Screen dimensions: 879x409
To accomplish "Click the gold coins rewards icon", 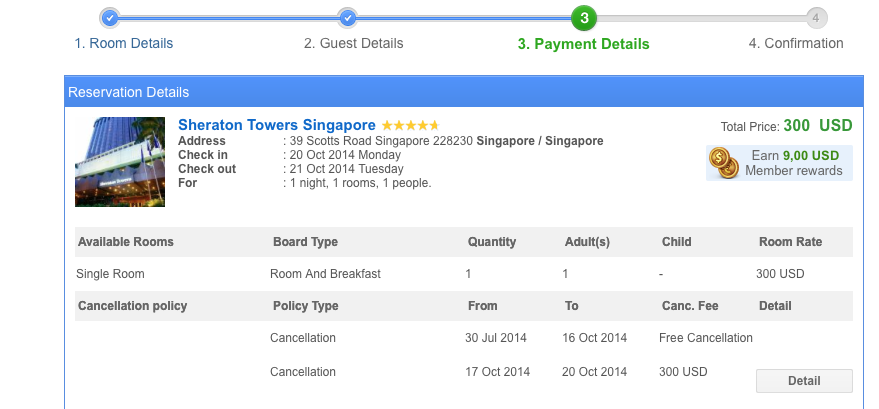I will pos(724,162).
